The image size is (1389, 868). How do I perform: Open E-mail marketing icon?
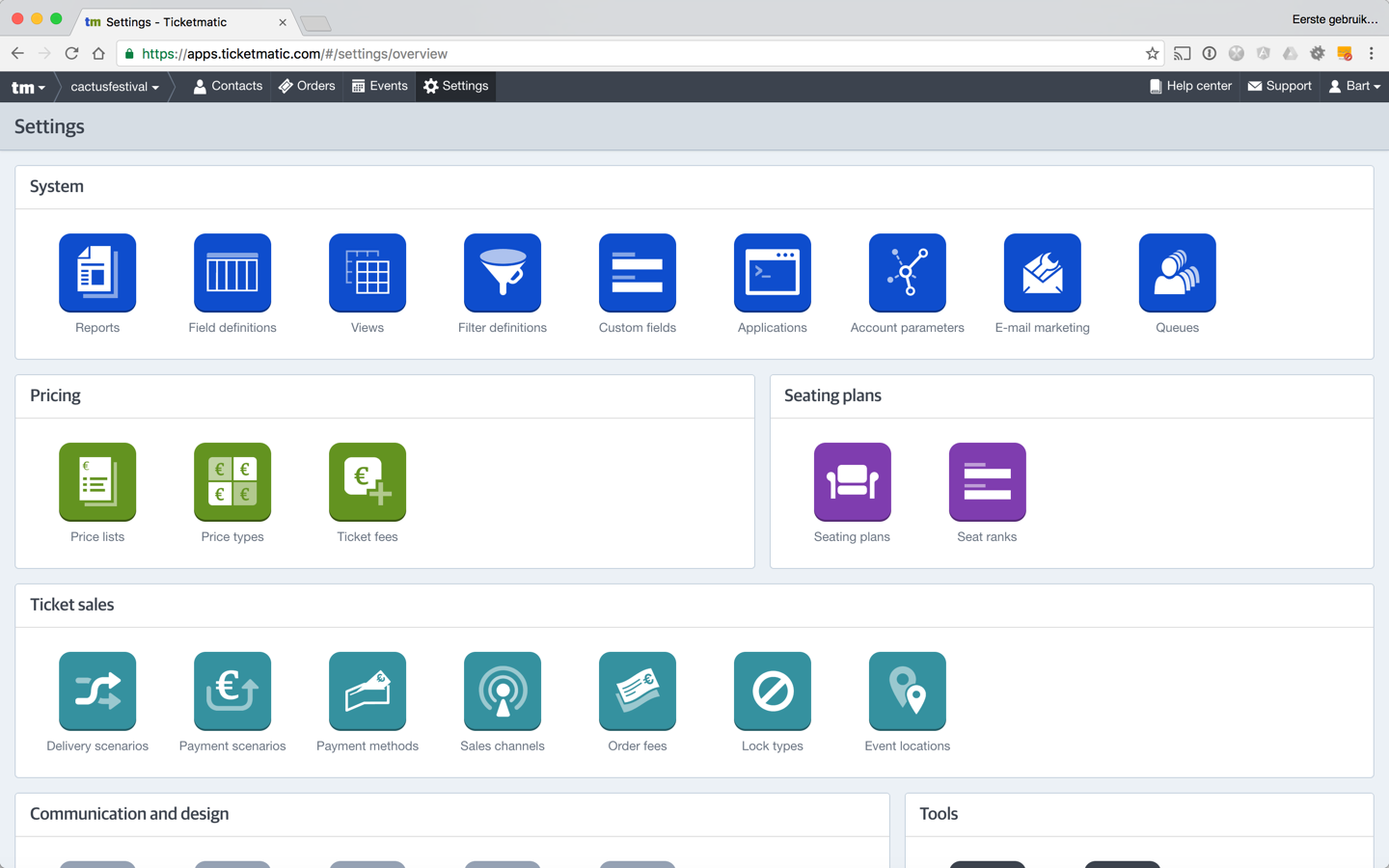[1043, 273]
